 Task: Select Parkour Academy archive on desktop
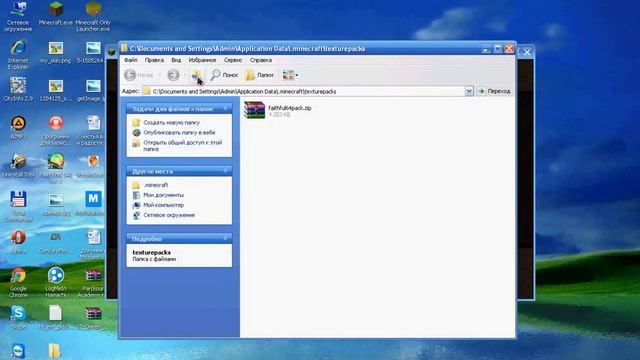(x=93, y=282)
